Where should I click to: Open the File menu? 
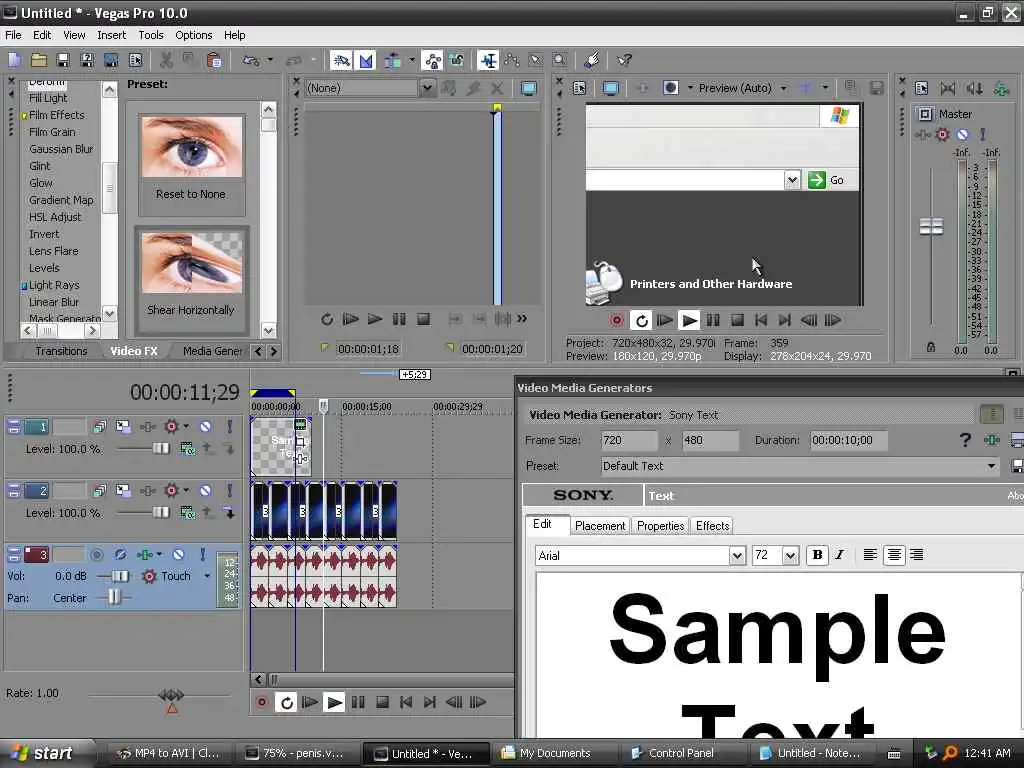pyautogui.click(x=13, y=35)
